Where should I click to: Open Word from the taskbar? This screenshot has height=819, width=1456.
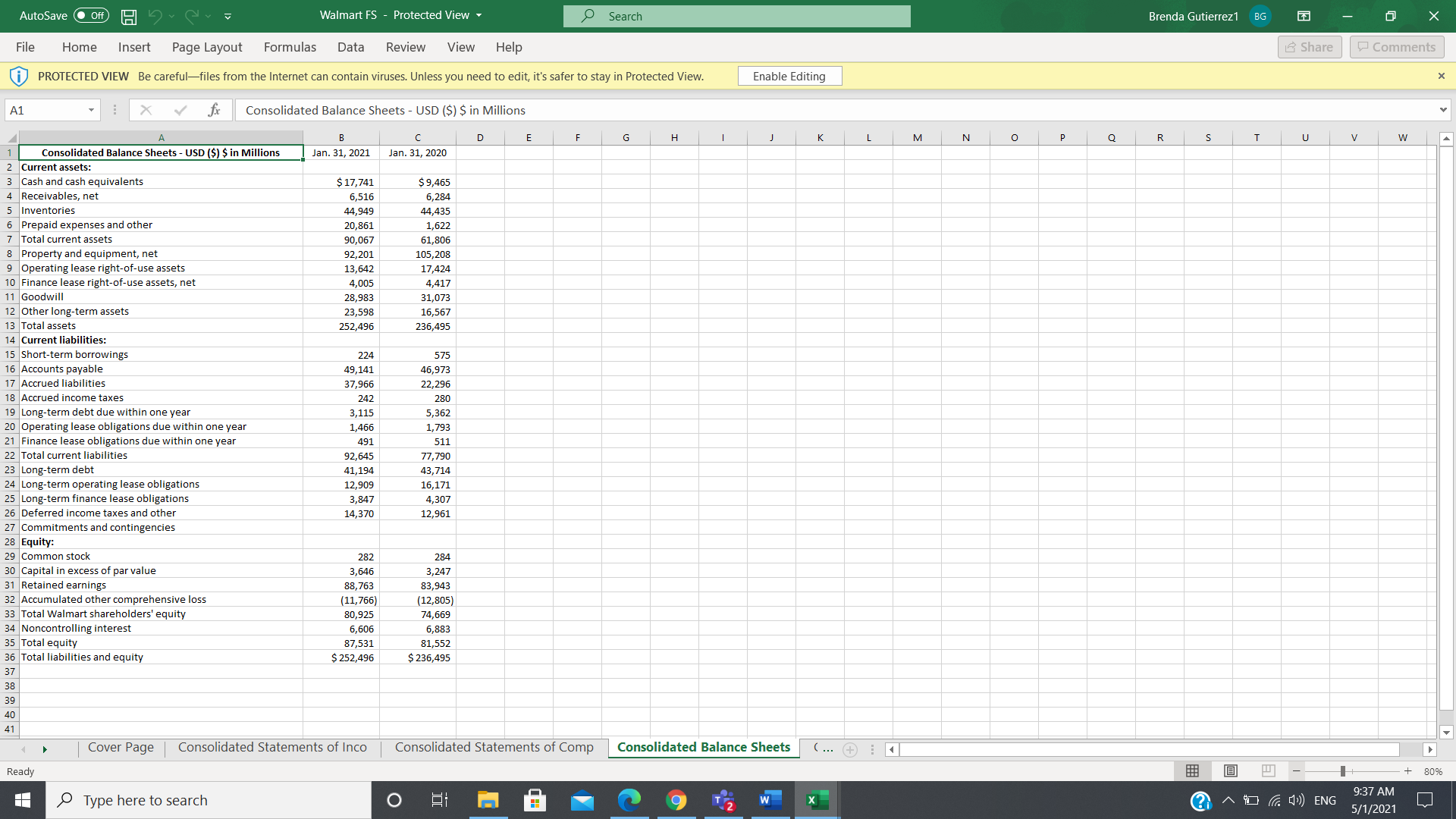click(x=770, y=800)
